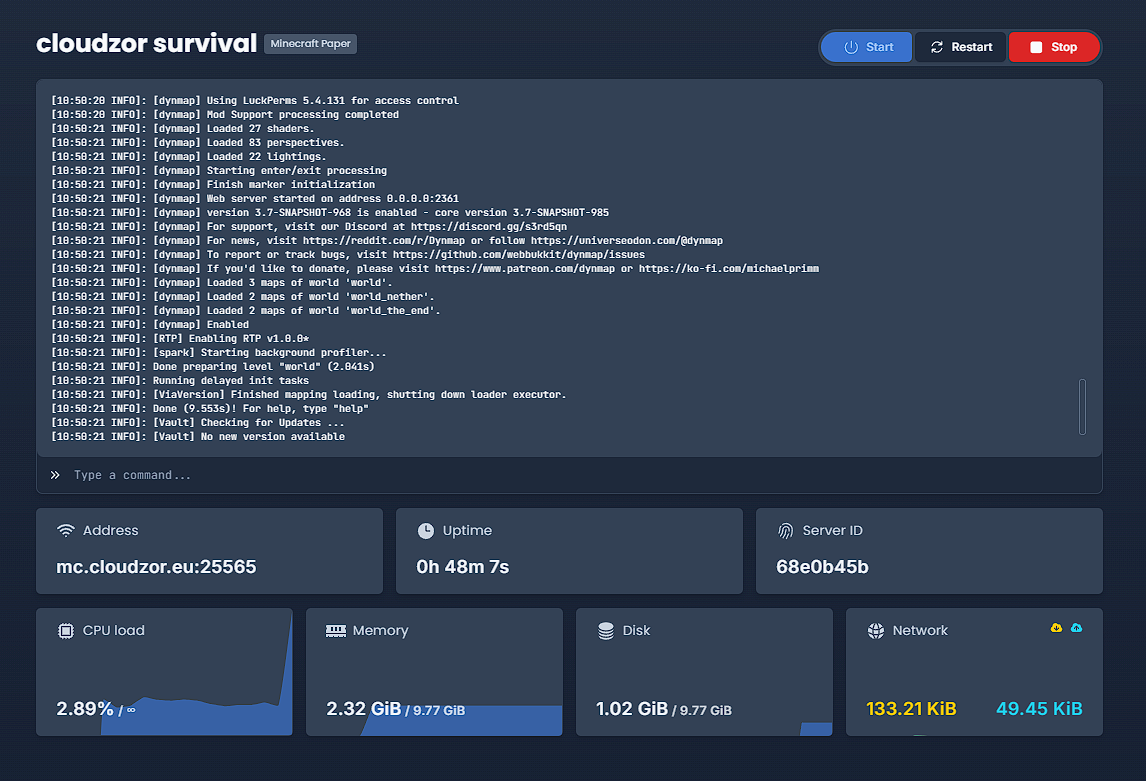Screen dimensions: 1146x781
Task: Click the 'Uptime' card label
Action: pos(467,530)
